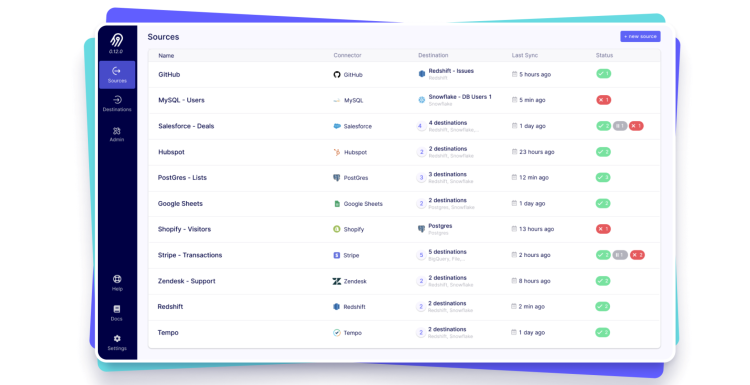Click the calendar icon beside 2 min ago

click(514, 306)
